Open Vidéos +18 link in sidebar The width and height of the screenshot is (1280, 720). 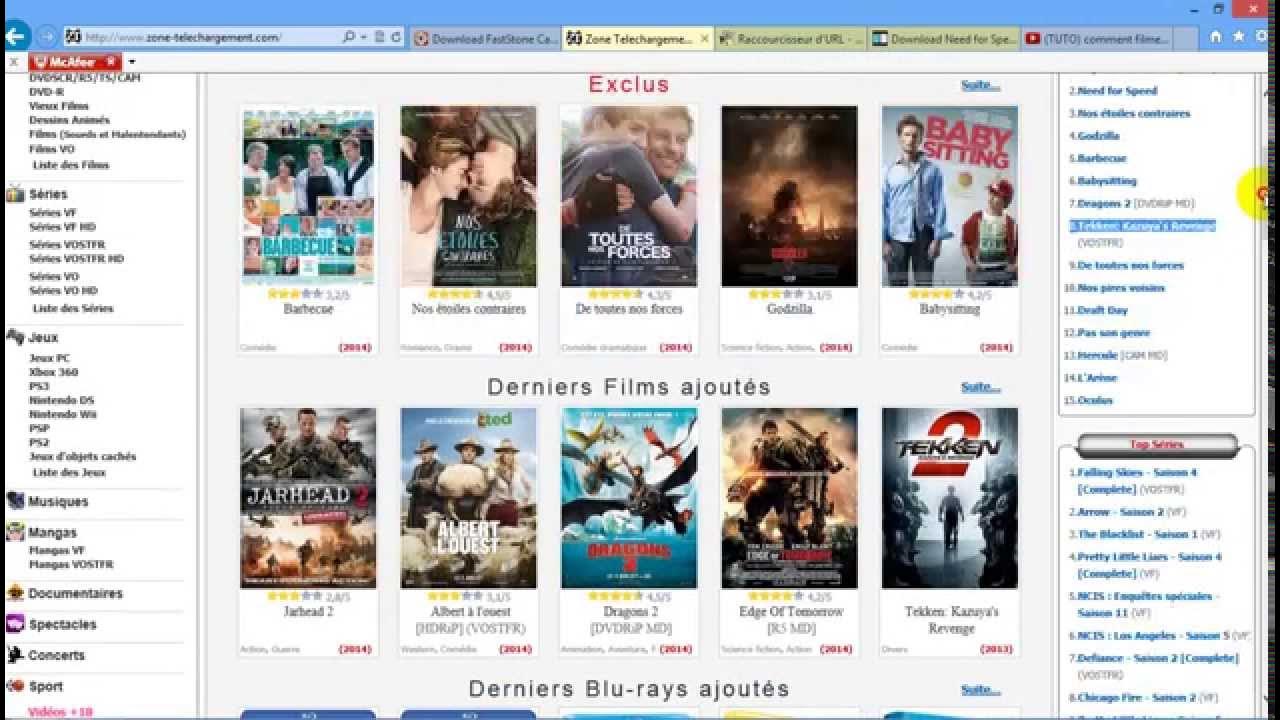pyautogui.click(x=60, y=712)
